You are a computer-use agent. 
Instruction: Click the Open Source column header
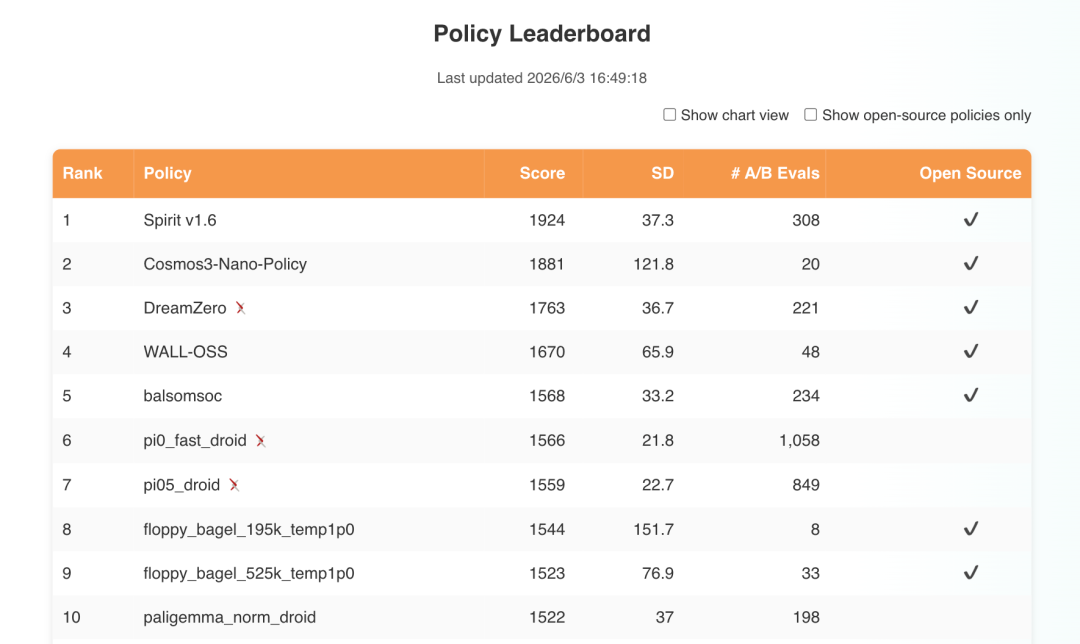pyautogui.click(x=970, y=173)
